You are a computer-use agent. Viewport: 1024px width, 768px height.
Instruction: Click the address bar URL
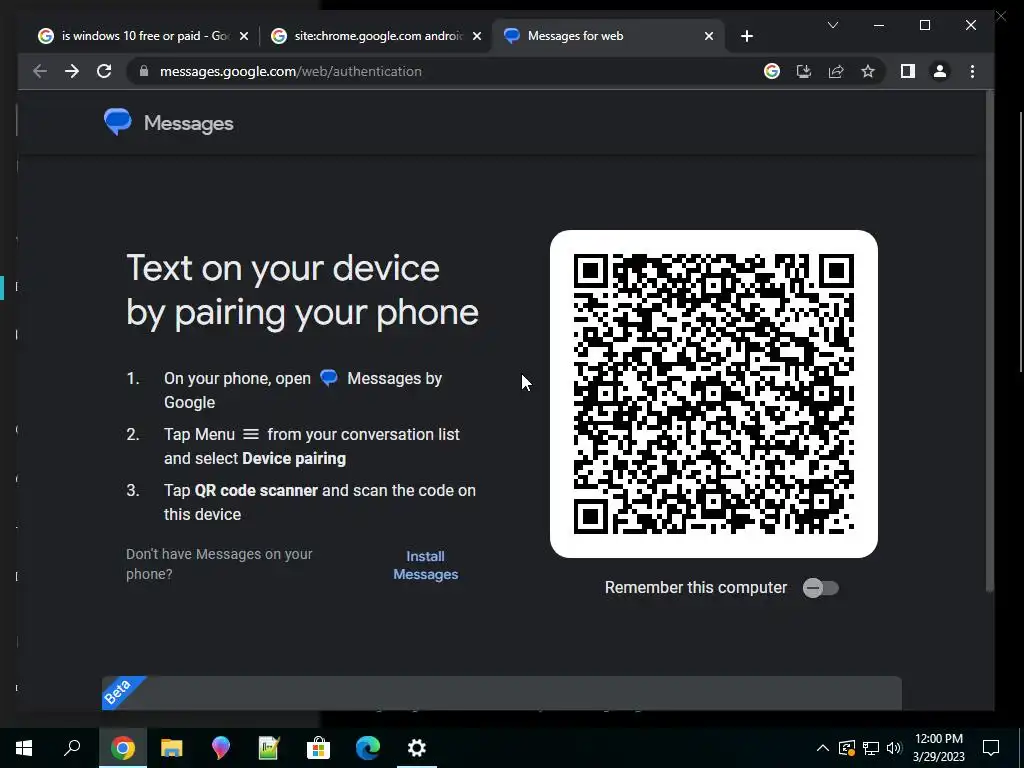(291, 71)
